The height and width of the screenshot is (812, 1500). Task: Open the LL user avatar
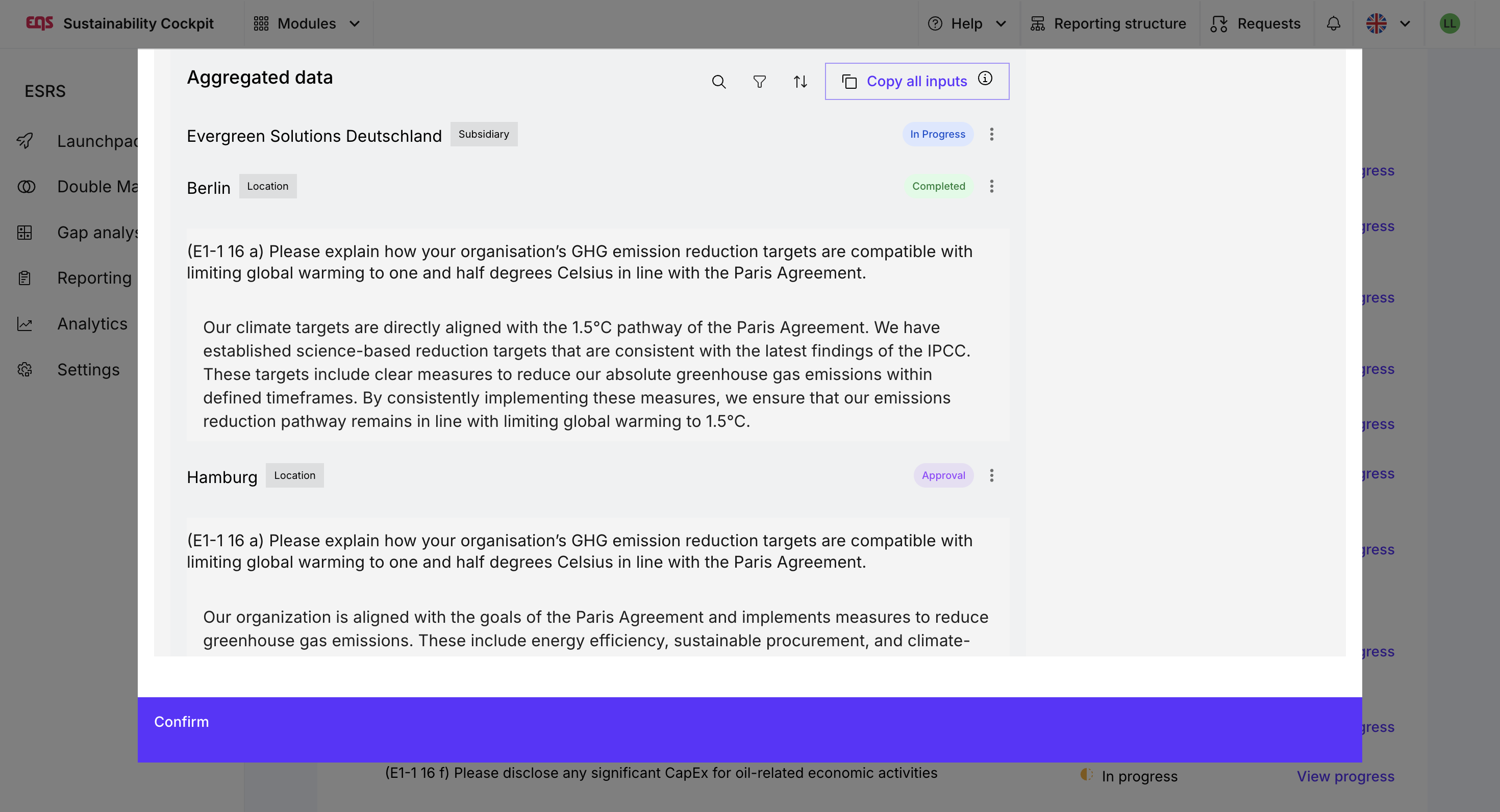(x=1449, y=23)
